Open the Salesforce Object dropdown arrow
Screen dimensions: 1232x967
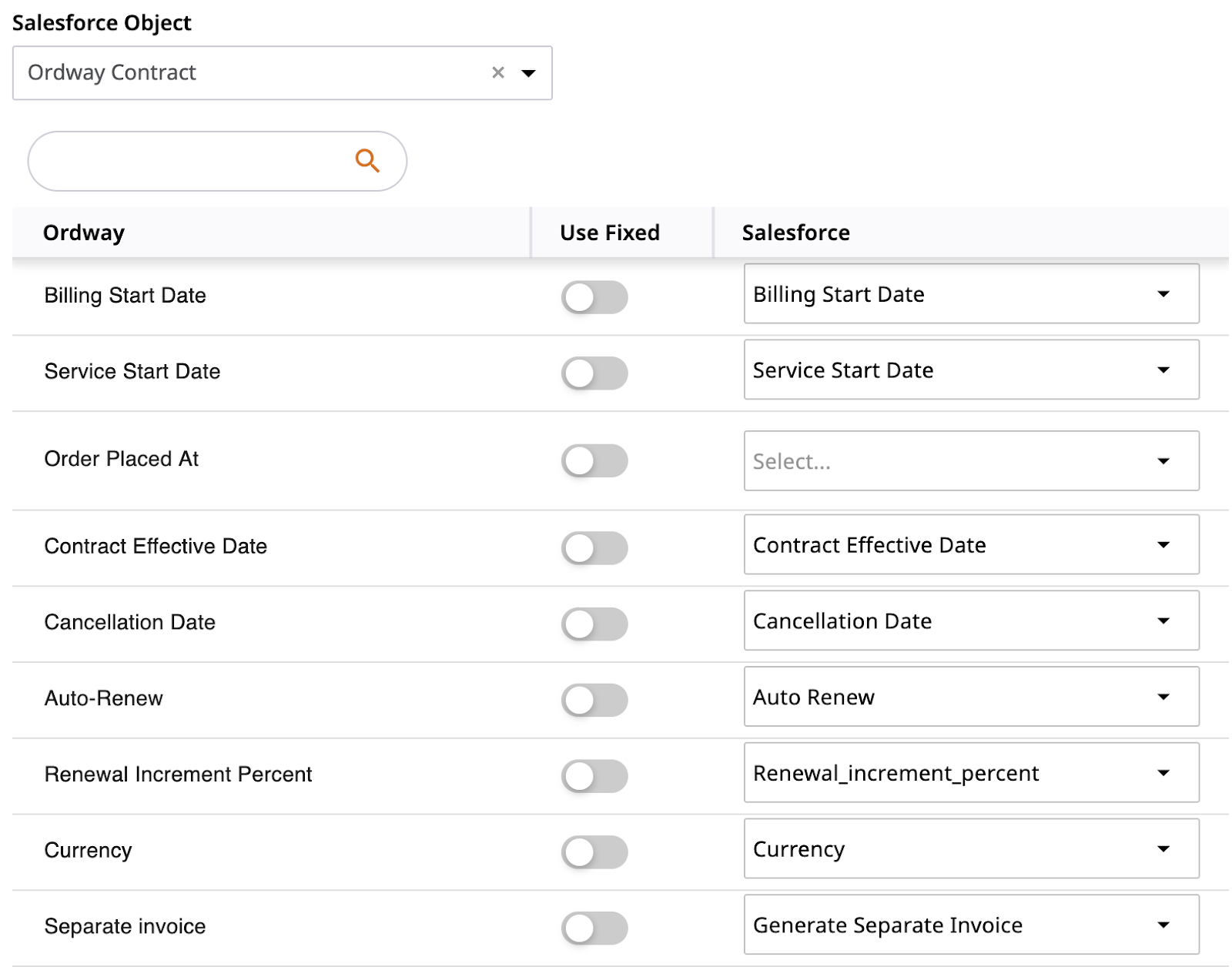click(528, 73)
